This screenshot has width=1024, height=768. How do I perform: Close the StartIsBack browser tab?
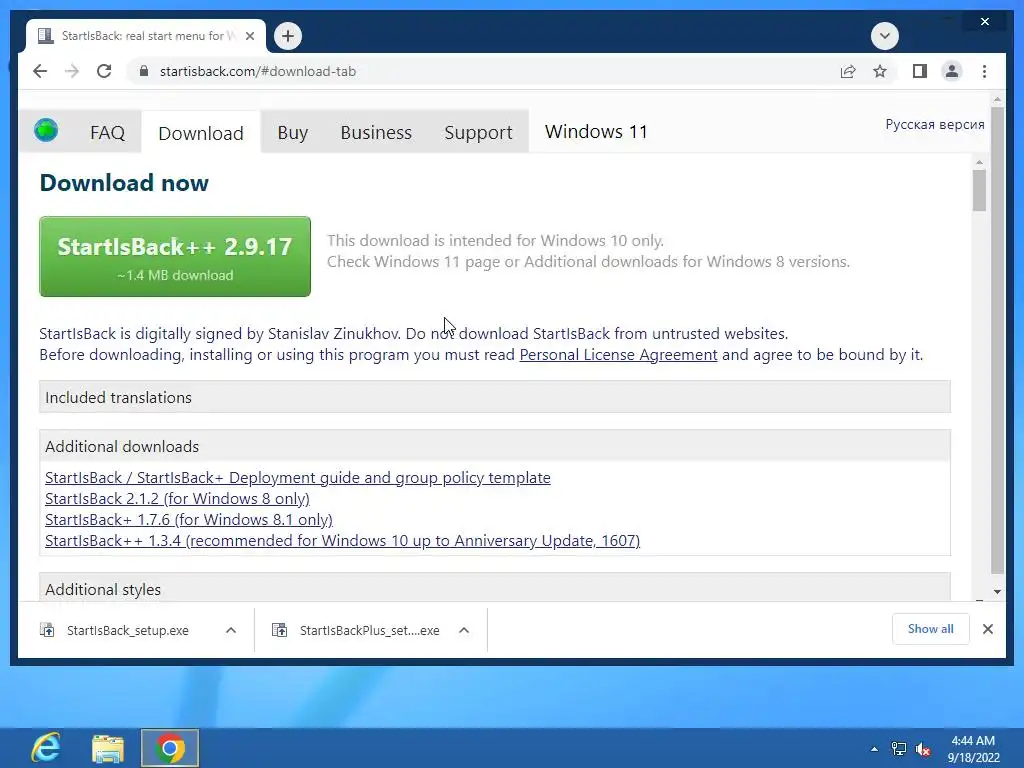coord(249,36)
